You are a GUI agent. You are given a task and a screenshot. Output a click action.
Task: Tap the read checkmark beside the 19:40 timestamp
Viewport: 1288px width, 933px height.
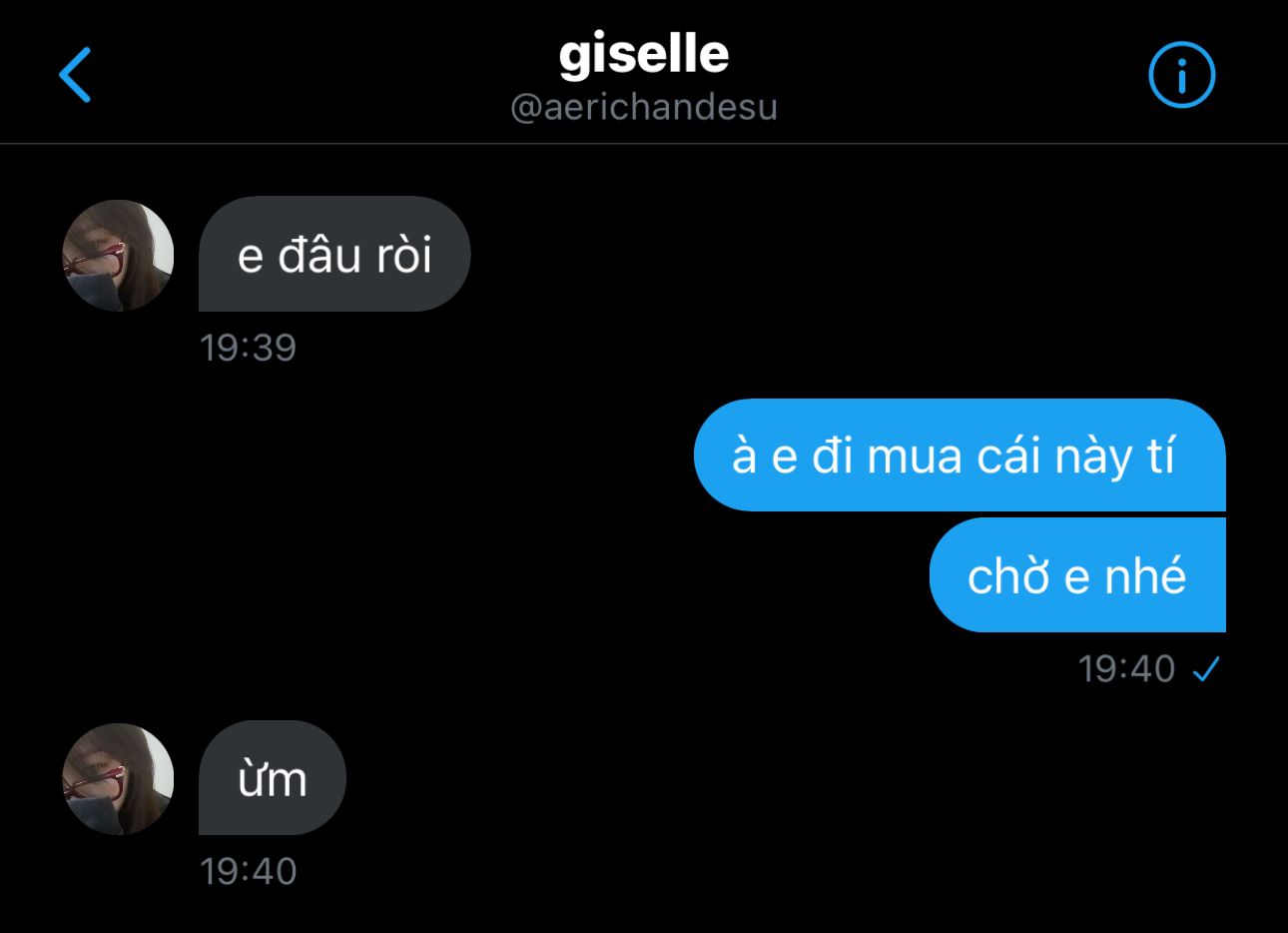[1206, 669]
